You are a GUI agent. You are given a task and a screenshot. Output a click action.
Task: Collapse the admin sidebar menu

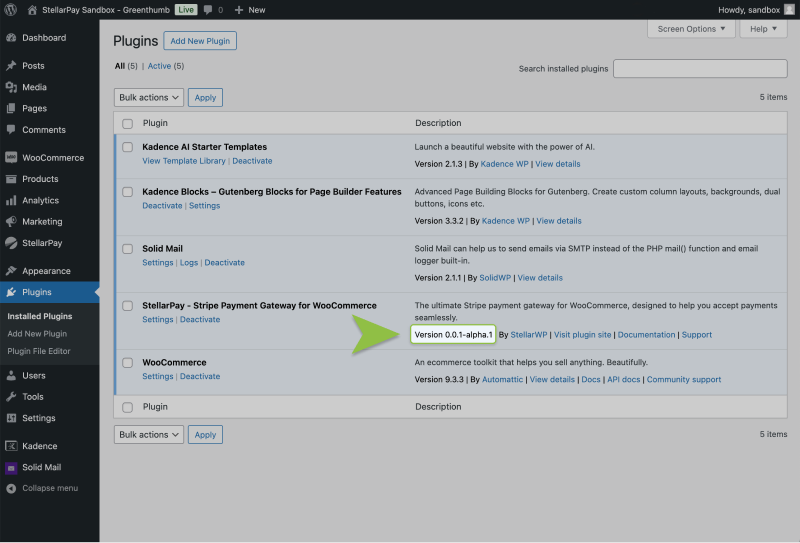(41, 488)
